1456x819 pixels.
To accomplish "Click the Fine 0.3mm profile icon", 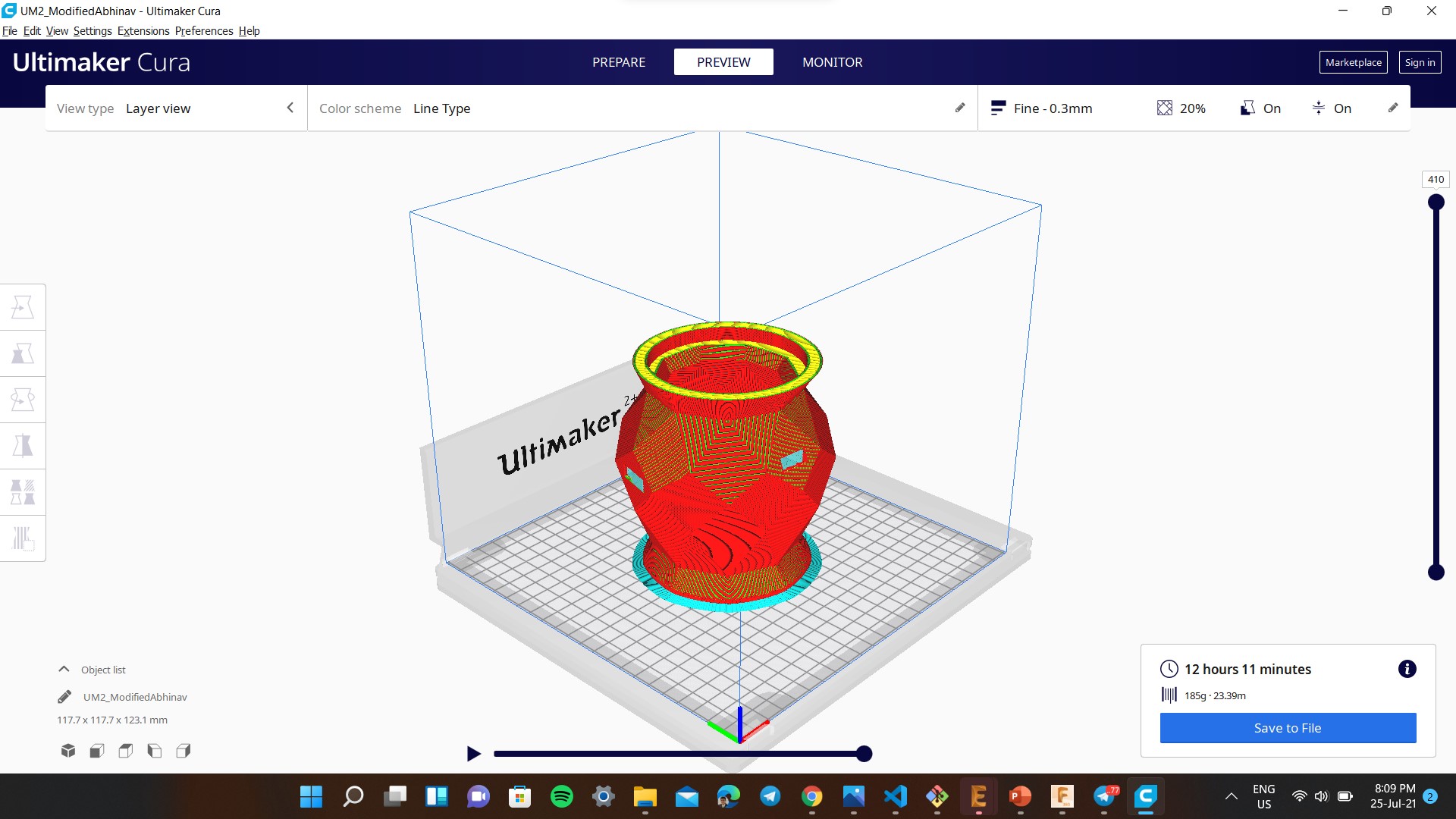I will click(998, 108).
